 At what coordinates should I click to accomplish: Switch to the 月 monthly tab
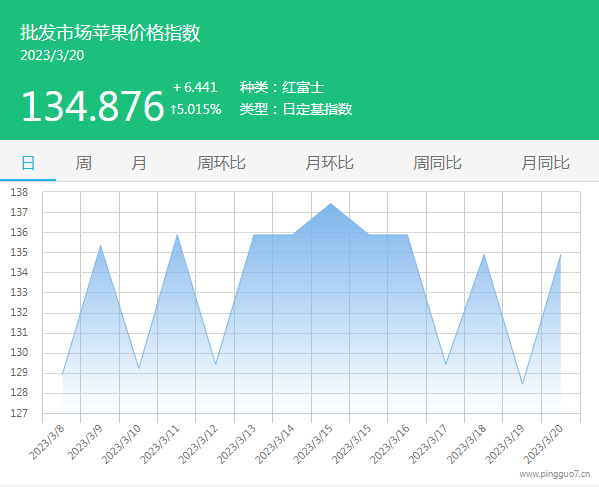(x=139, y=163)
